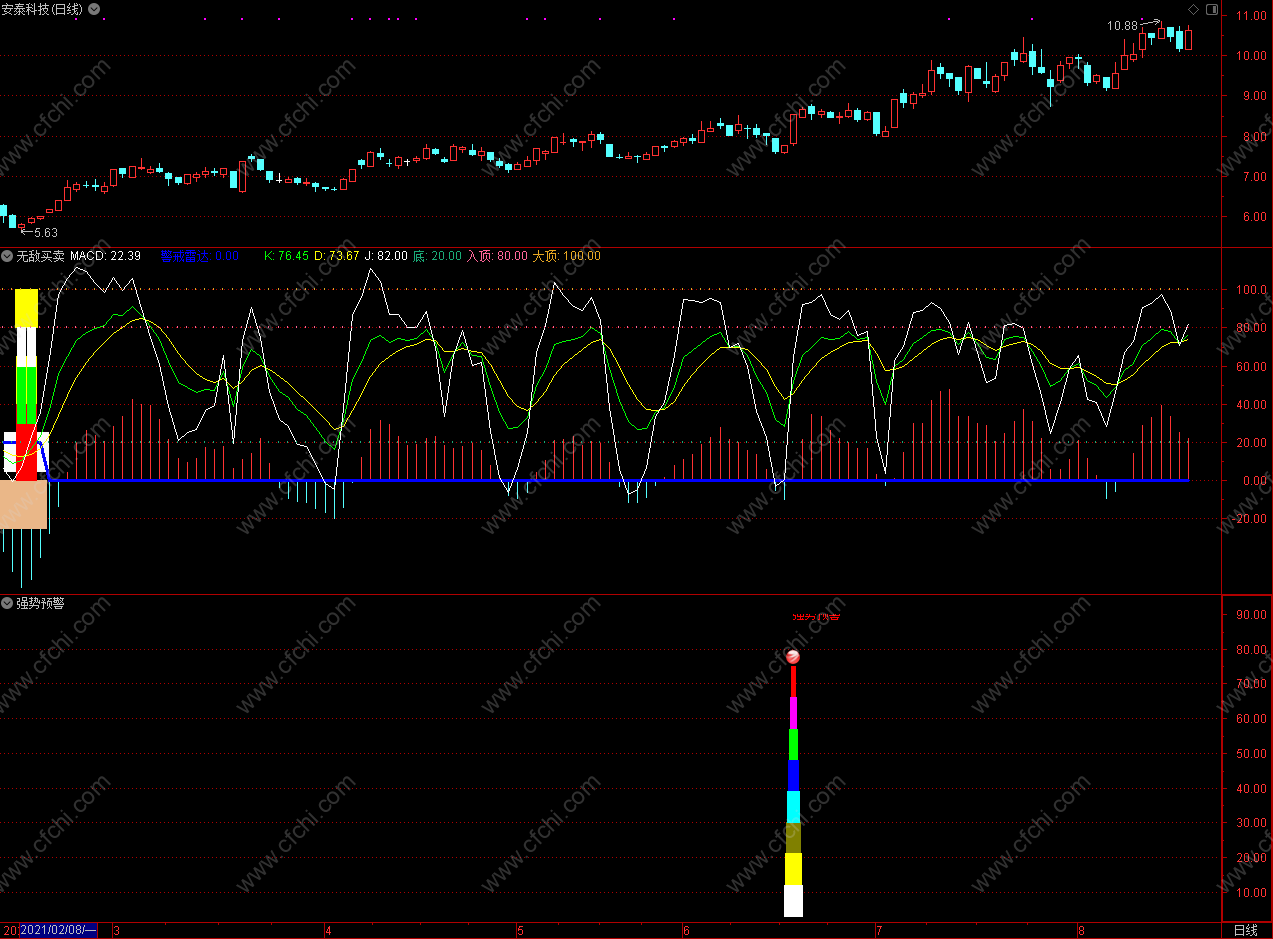Click the 大顶 100.00 indicator label
The width and height of the screenshot is (1273, 939).
pos(566,256)
